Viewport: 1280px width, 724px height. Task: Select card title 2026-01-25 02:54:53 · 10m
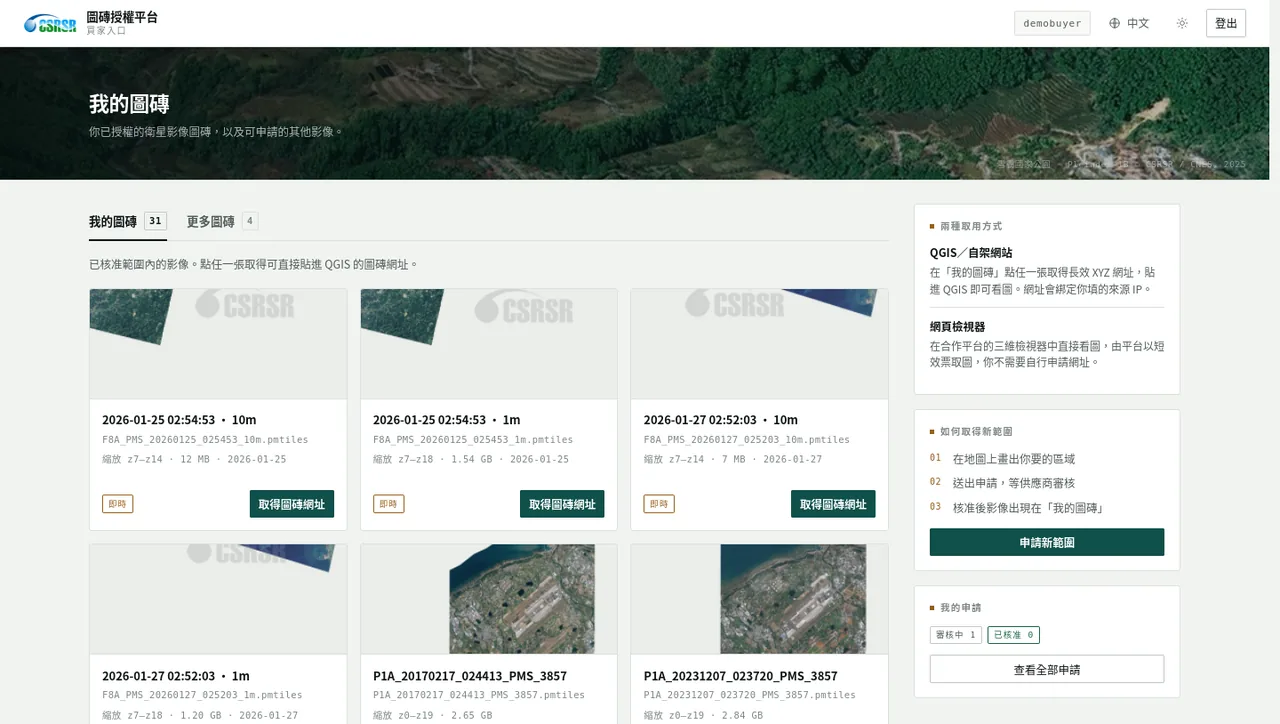179,420
